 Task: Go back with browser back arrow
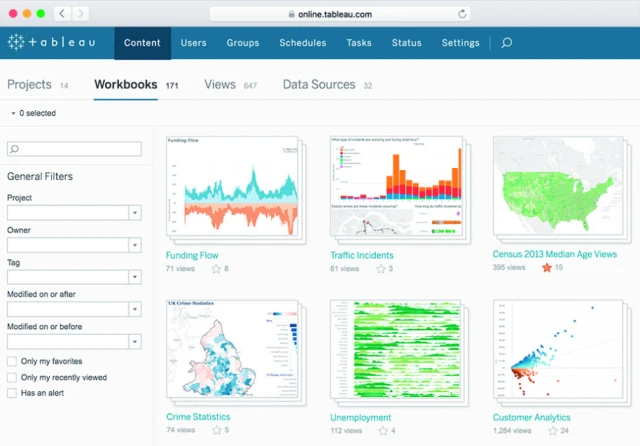coord(62,14)
